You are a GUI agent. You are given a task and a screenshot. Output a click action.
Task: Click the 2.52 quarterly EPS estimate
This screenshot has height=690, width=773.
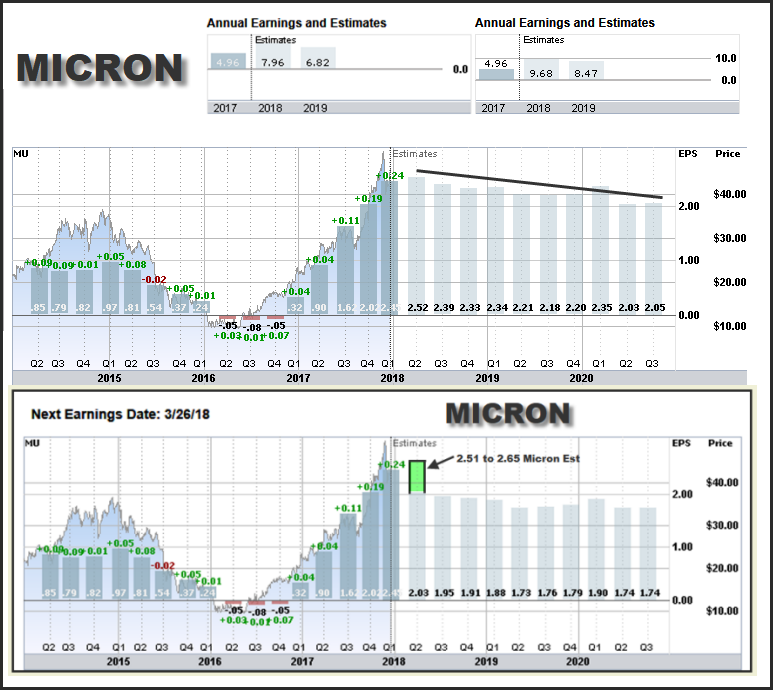(418, 308)
